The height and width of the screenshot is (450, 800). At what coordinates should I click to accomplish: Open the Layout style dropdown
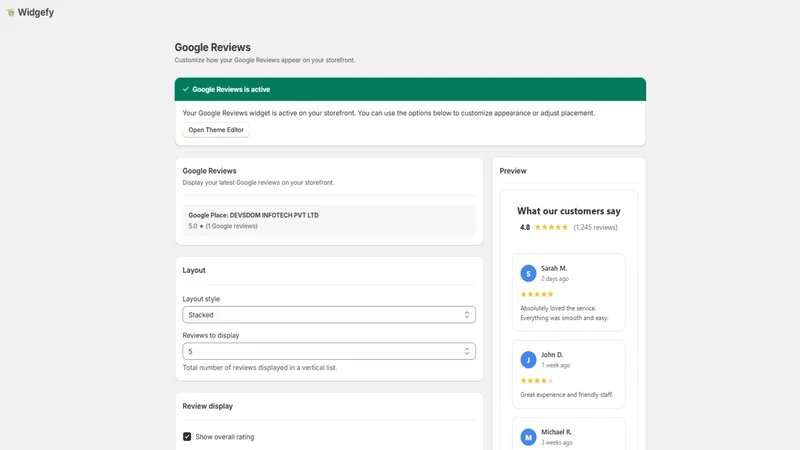click(x=329, y=315)
